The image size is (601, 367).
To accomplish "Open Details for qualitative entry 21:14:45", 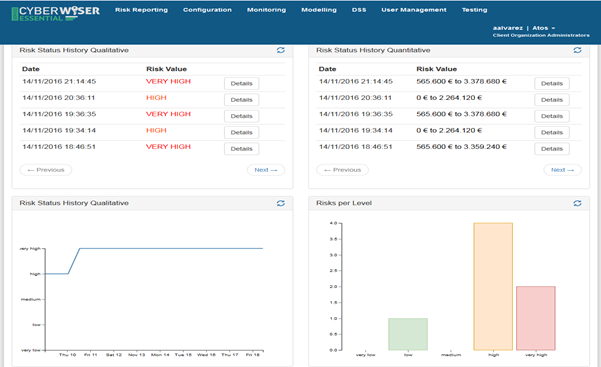I will [241, 84].
